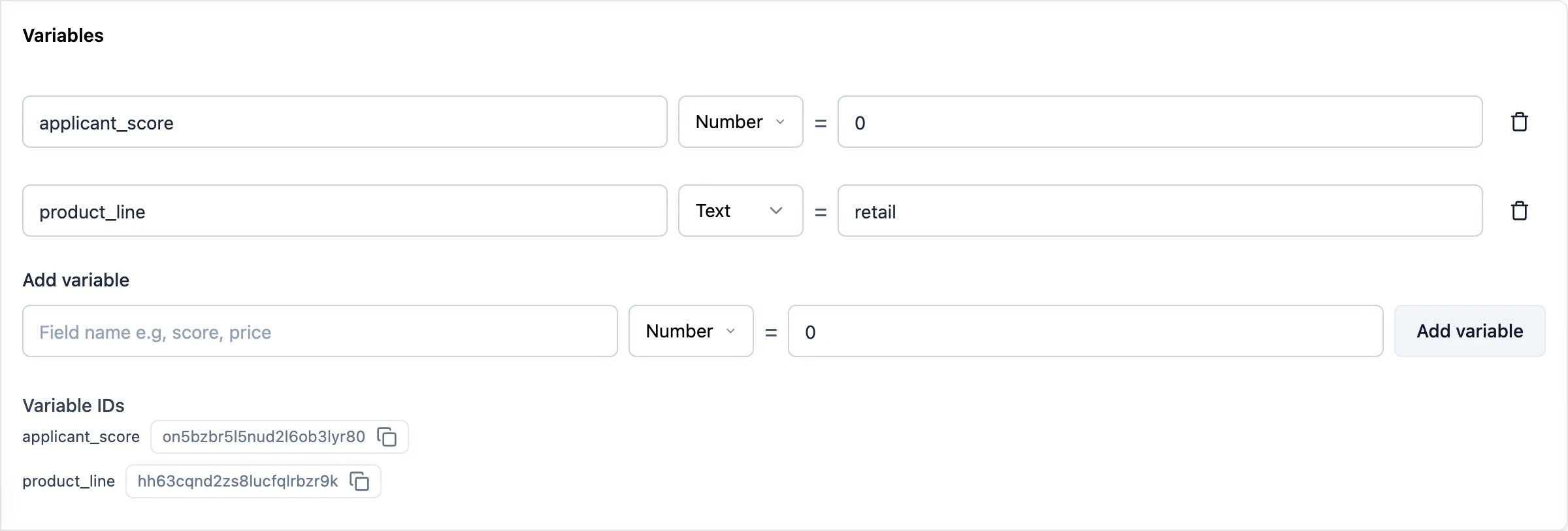Focus the product_line name field
Image resolution: width=1568 pixels, height=531 pixels.
click(345, 211)
